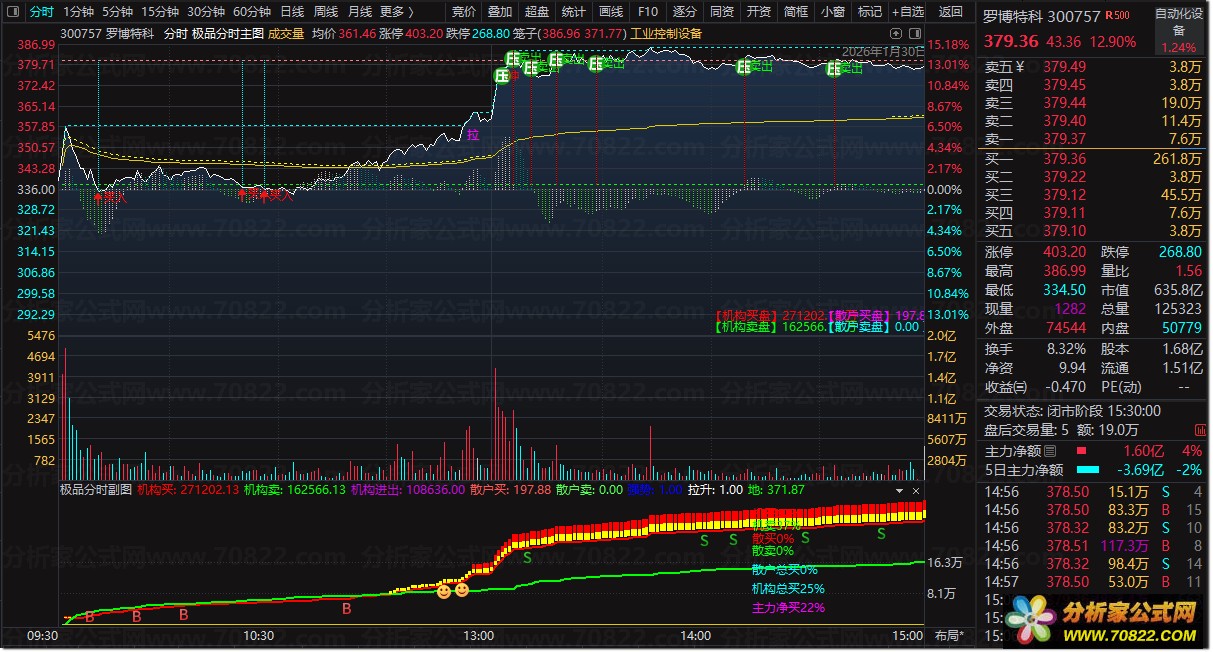Click the stock name 罗博特科 in the quote panel
Screen dimensions: 1213x652
[1012, 16]
